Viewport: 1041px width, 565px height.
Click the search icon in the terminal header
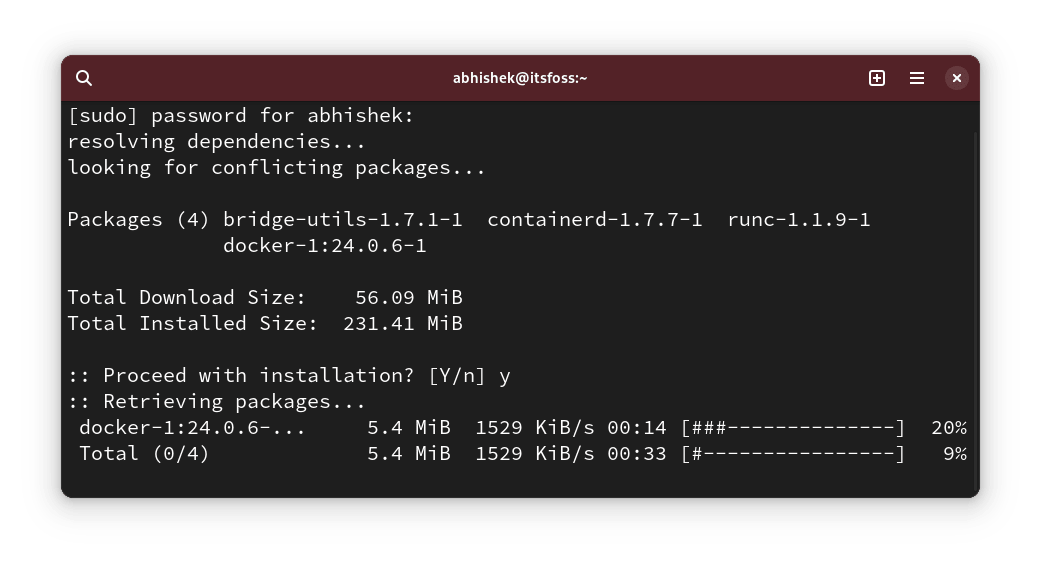(x=84, y=78)
